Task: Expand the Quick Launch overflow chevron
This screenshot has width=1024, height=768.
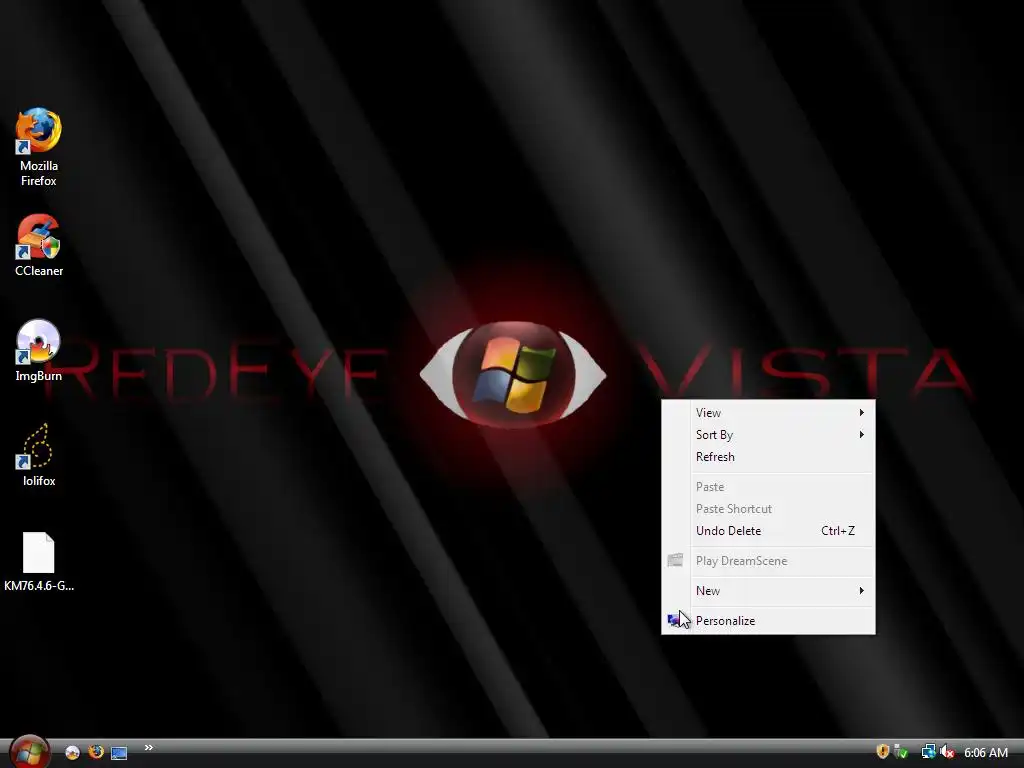Action: point(149,748)
